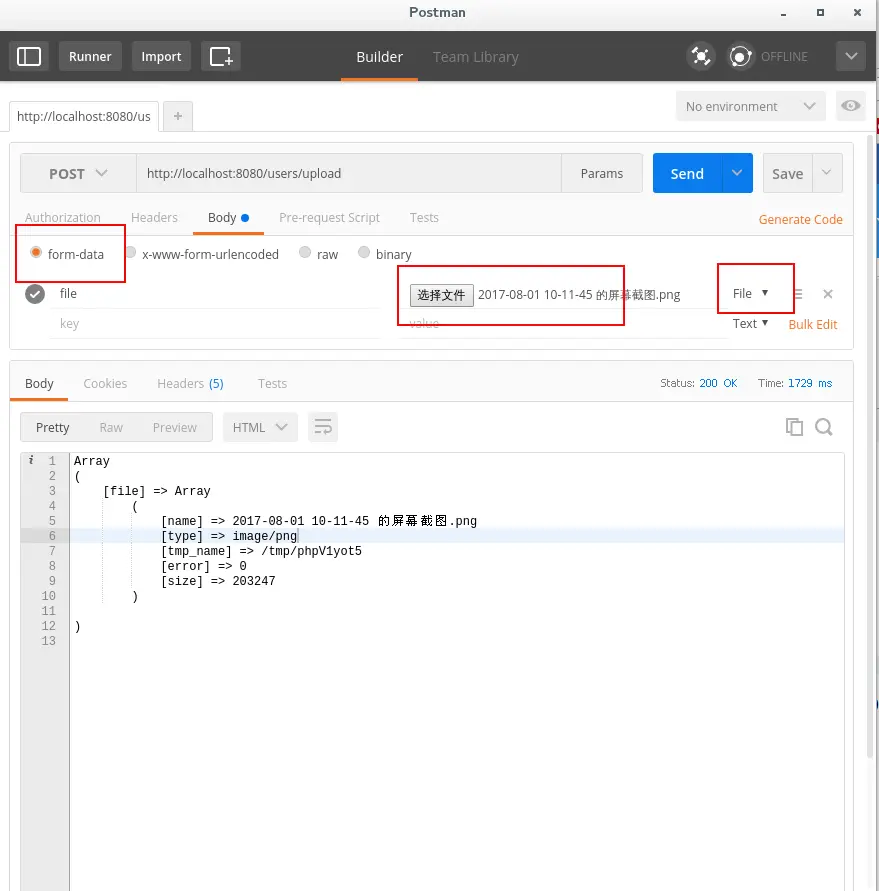Search within the response body
Screen dimensions: 879x891
[x=823, y=427]
